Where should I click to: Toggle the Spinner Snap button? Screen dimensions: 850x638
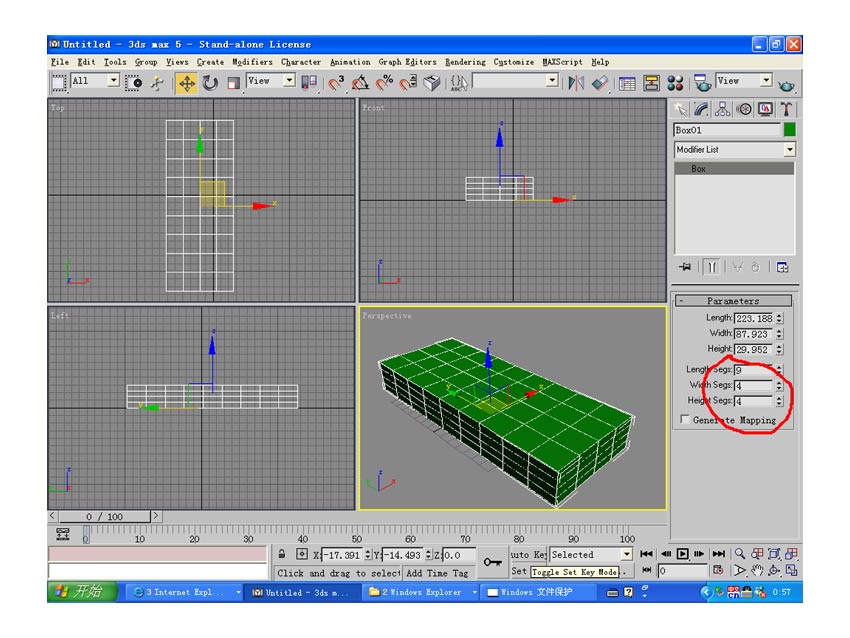coord(408,83)
